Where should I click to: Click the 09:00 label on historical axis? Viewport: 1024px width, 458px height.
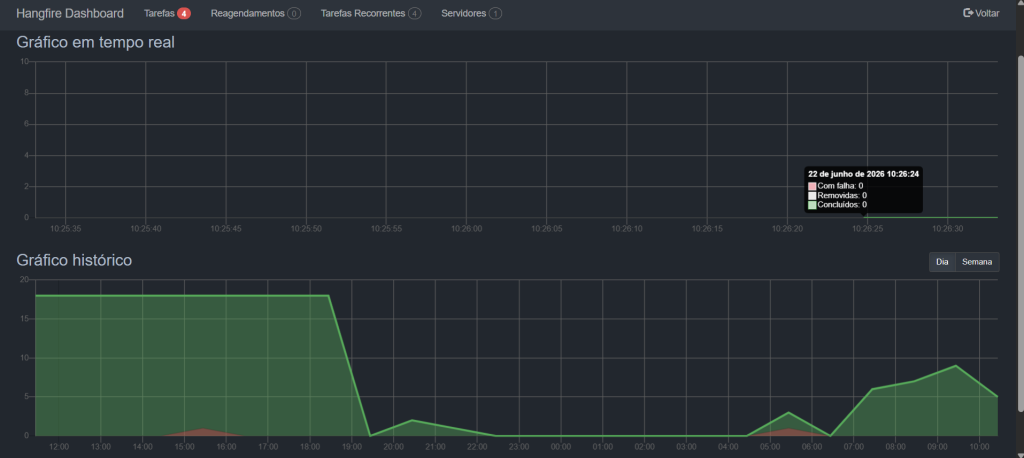937,447
